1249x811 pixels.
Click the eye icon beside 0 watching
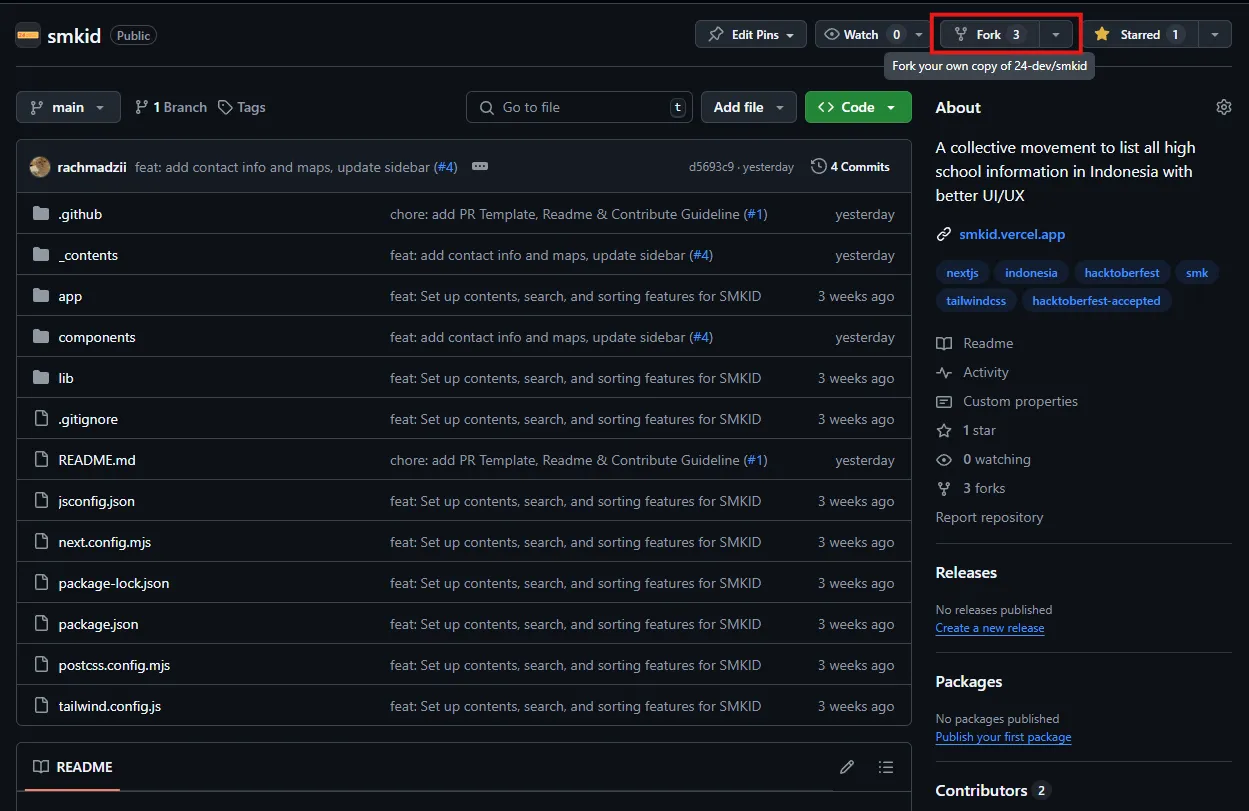[944, 459]
